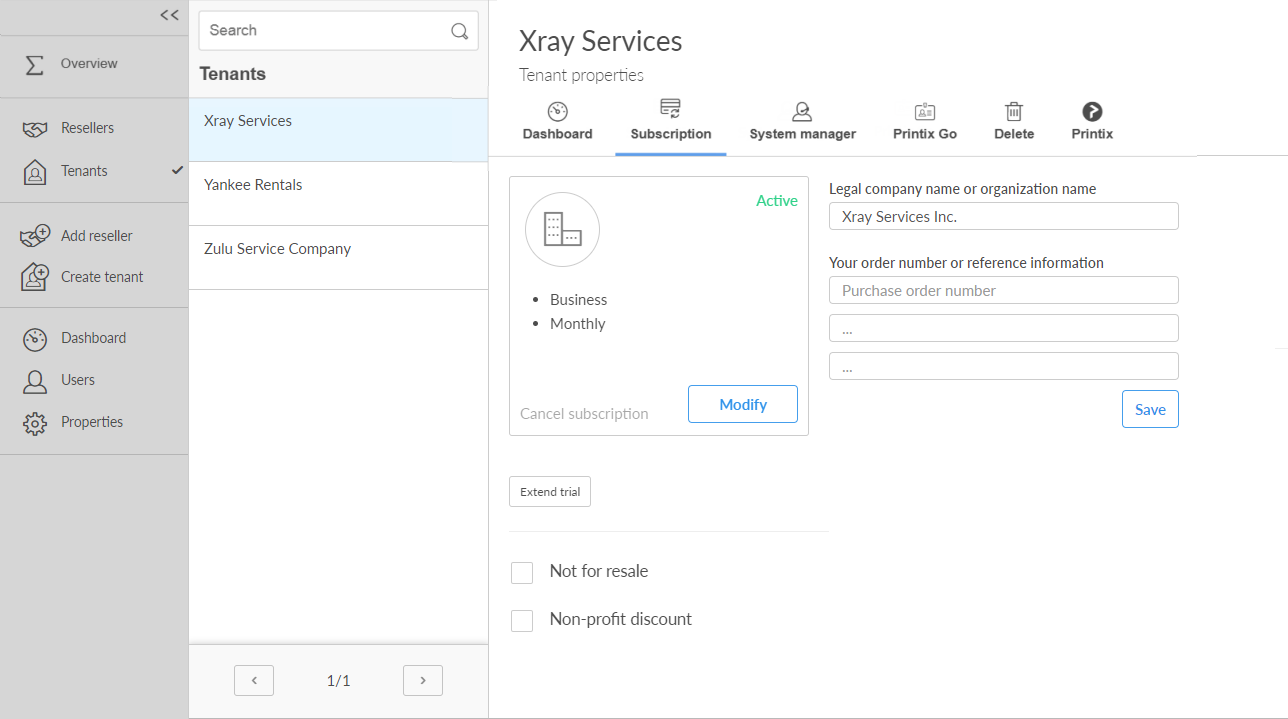Go to next page of tenants
1288x719 pixels.
[422, 681]
